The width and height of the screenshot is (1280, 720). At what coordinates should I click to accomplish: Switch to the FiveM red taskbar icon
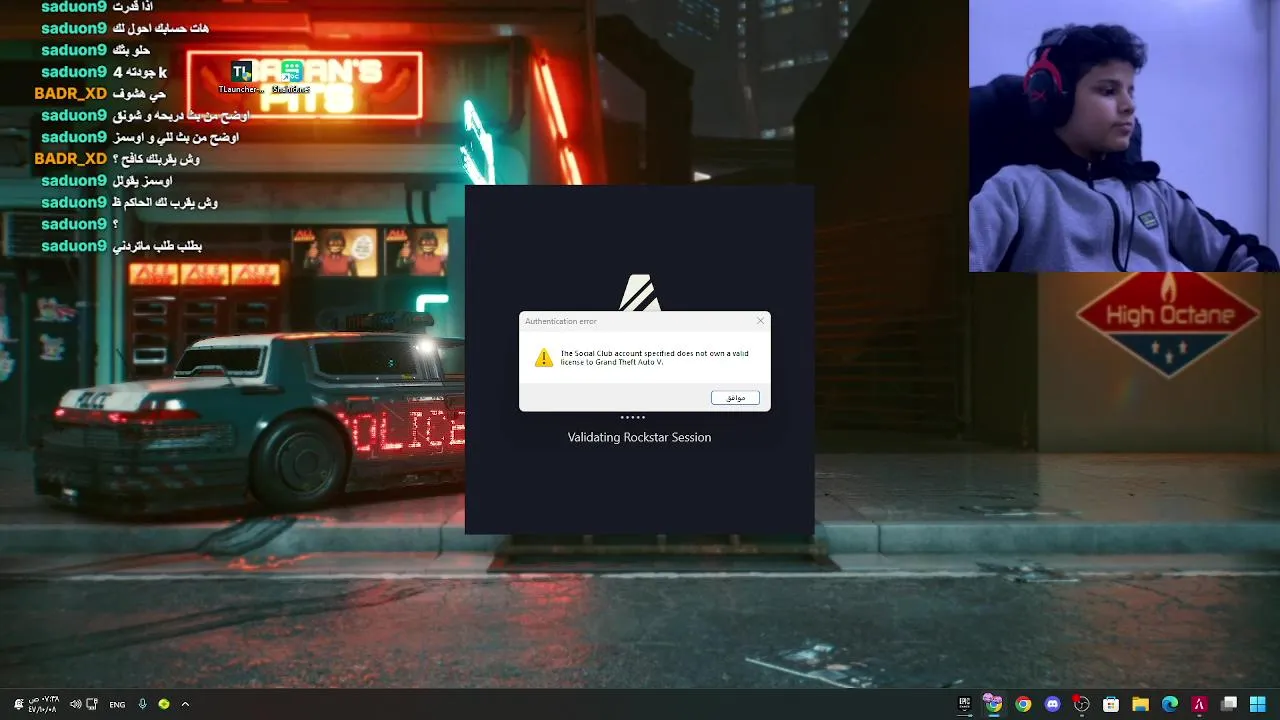pos(1199,704)
